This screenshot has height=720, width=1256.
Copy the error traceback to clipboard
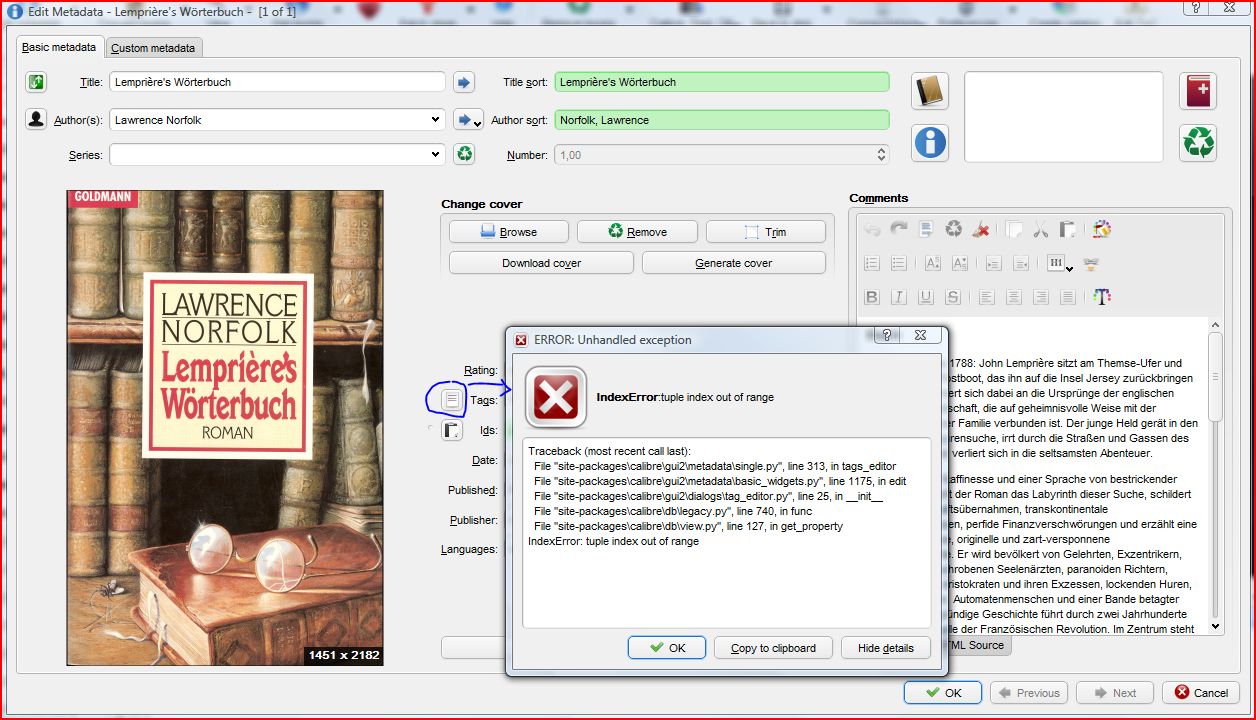[773, 648]
